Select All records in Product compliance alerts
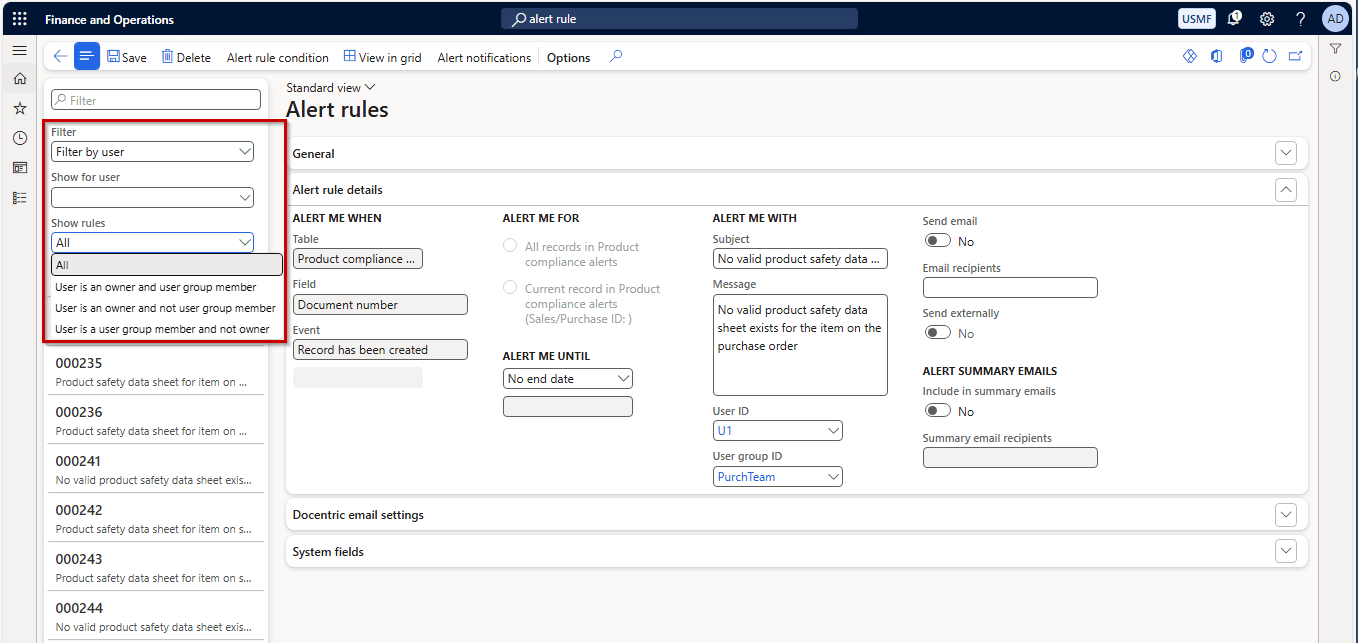The height and width of the screenshot is (643, 1358). 510,246
